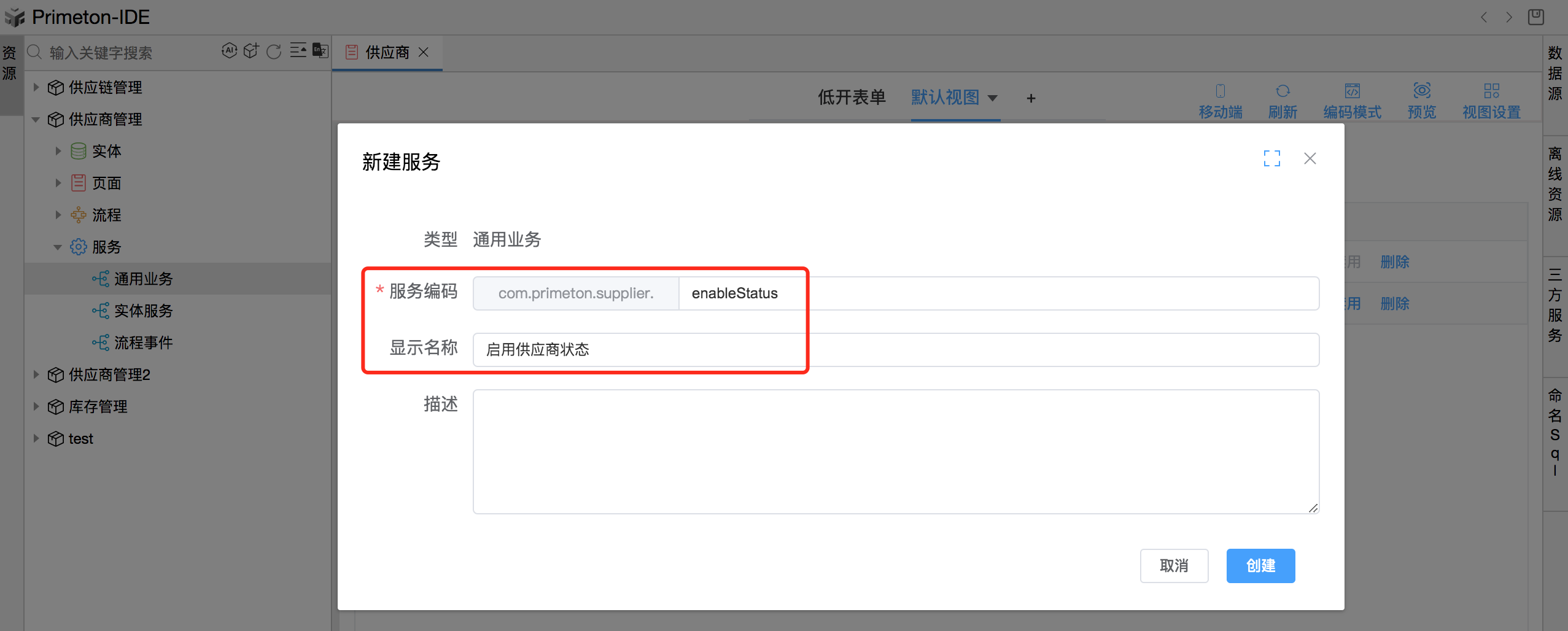This screenshot has height=631, width=1568.
Task: Click the 刷新 refresh icon
Action: point(1283,99)
